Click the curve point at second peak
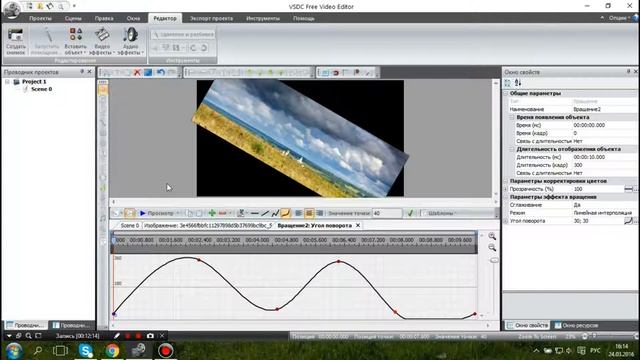Screen dimensions: 640x360 click(338, 261)
